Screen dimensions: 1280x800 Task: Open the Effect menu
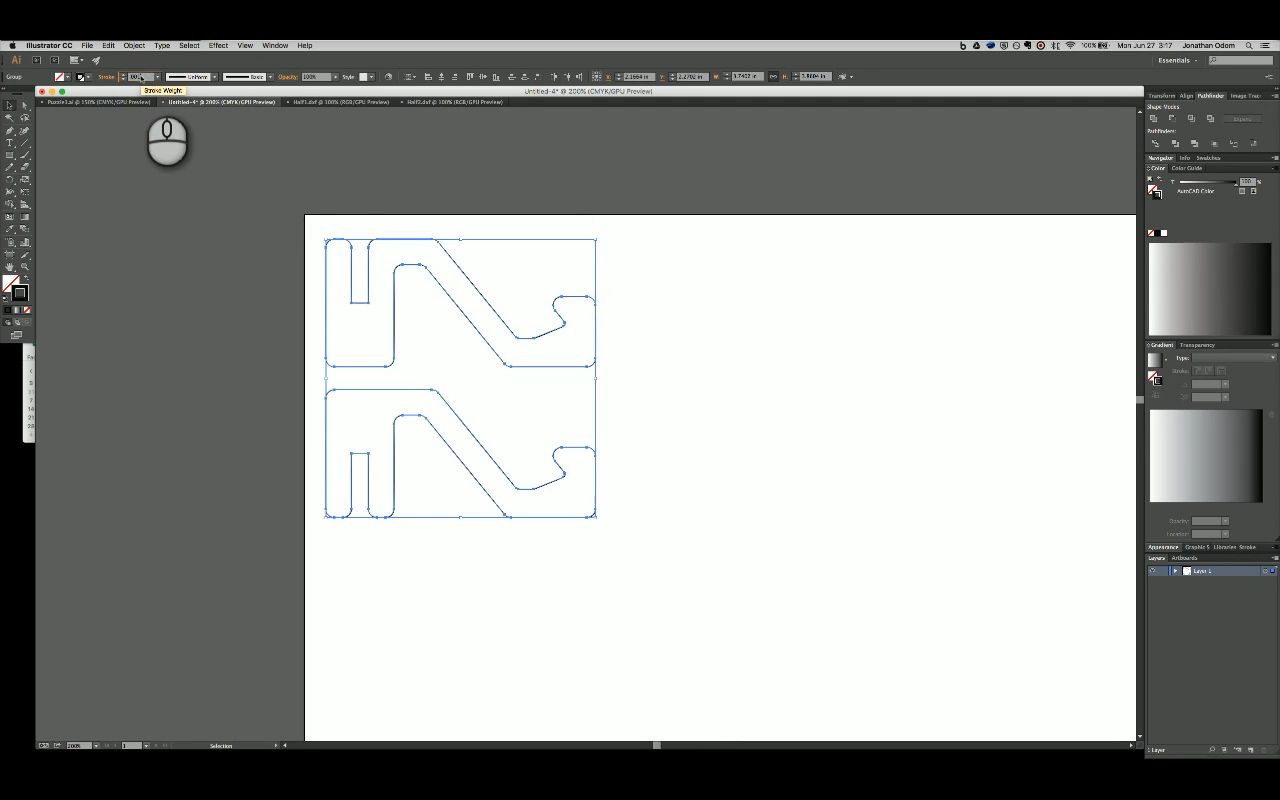coord(218,45)
